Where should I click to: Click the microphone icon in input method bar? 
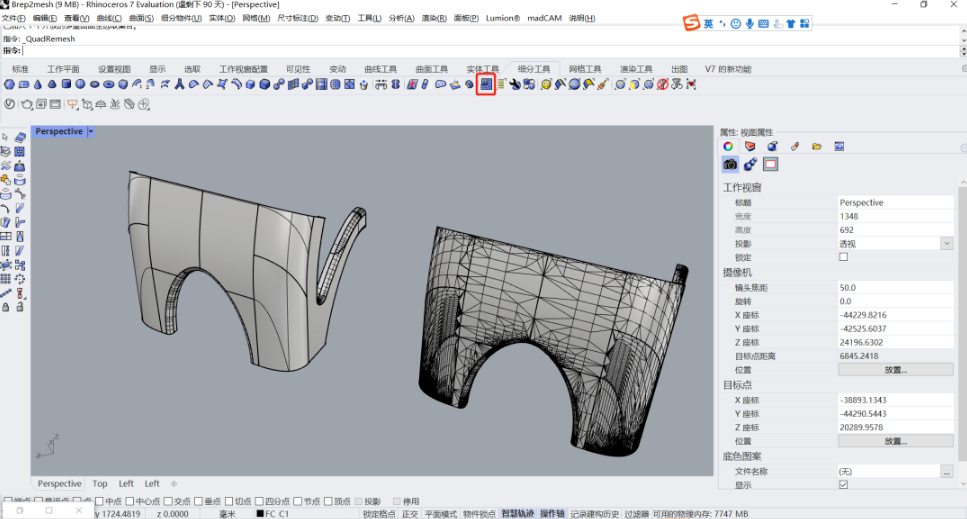point(749,23)
